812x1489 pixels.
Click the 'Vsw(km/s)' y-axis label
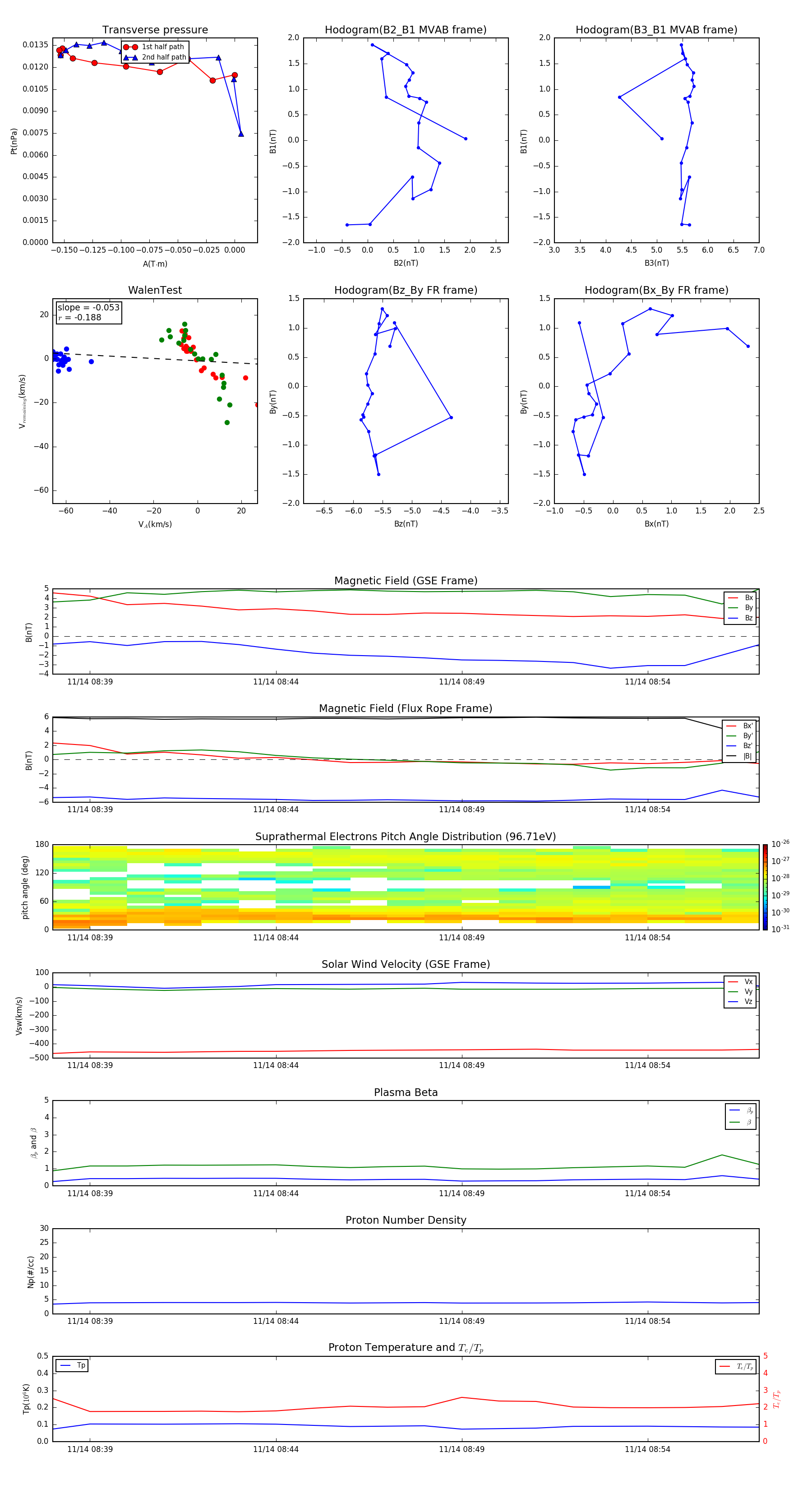(x=19, y=1016)
